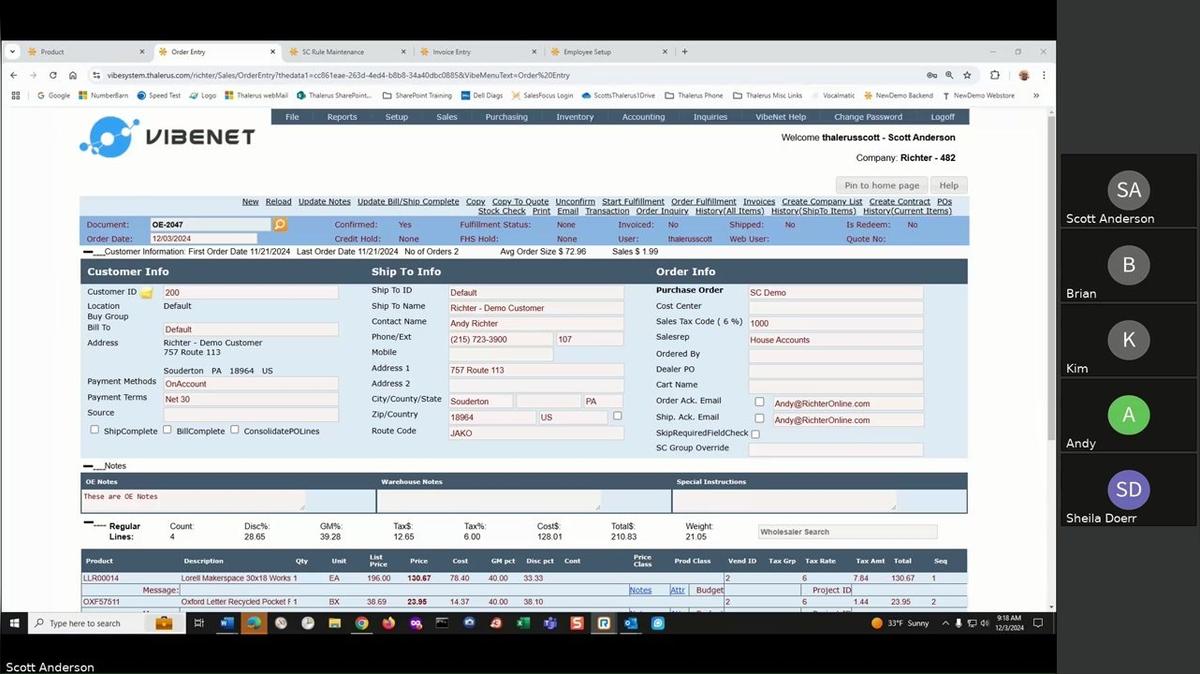The width and height of the screenshot is (1200, 674).
Task: Collapse the Notes section
Action: click(89, 466)
